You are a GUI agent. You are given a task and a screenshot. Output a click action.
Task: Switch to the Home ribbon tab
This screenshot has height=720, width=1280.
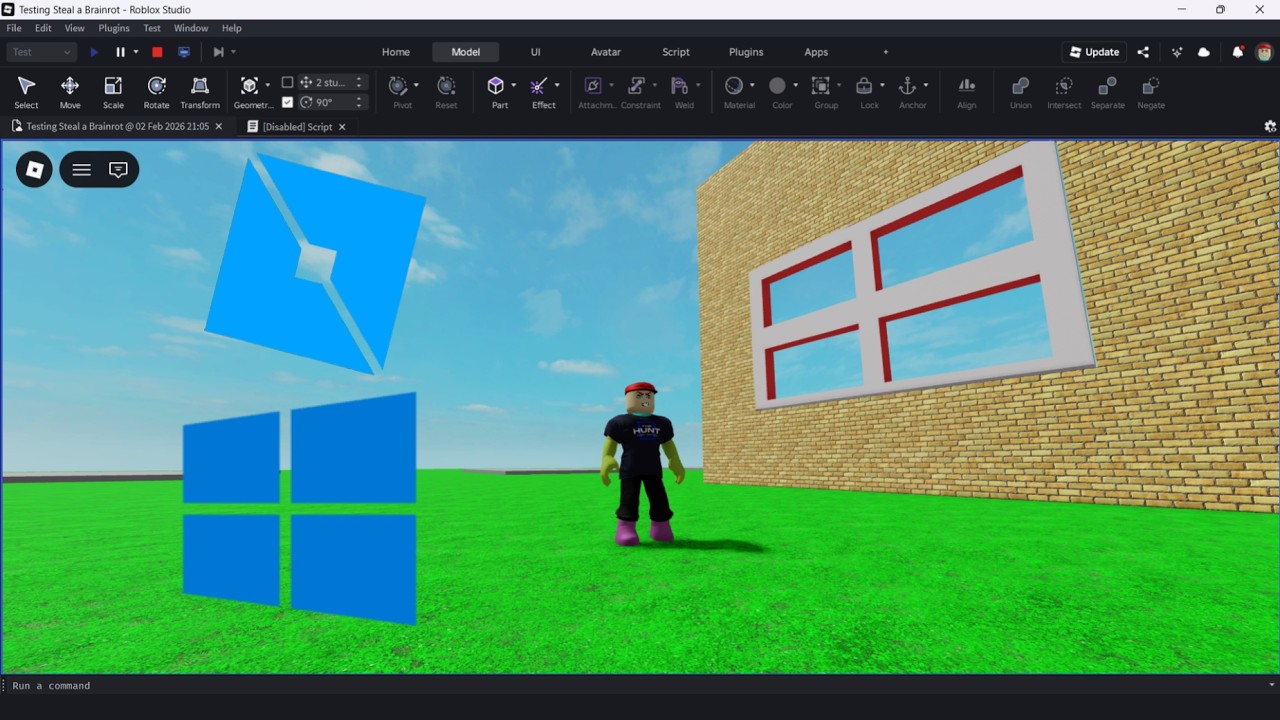click(396, 52)
